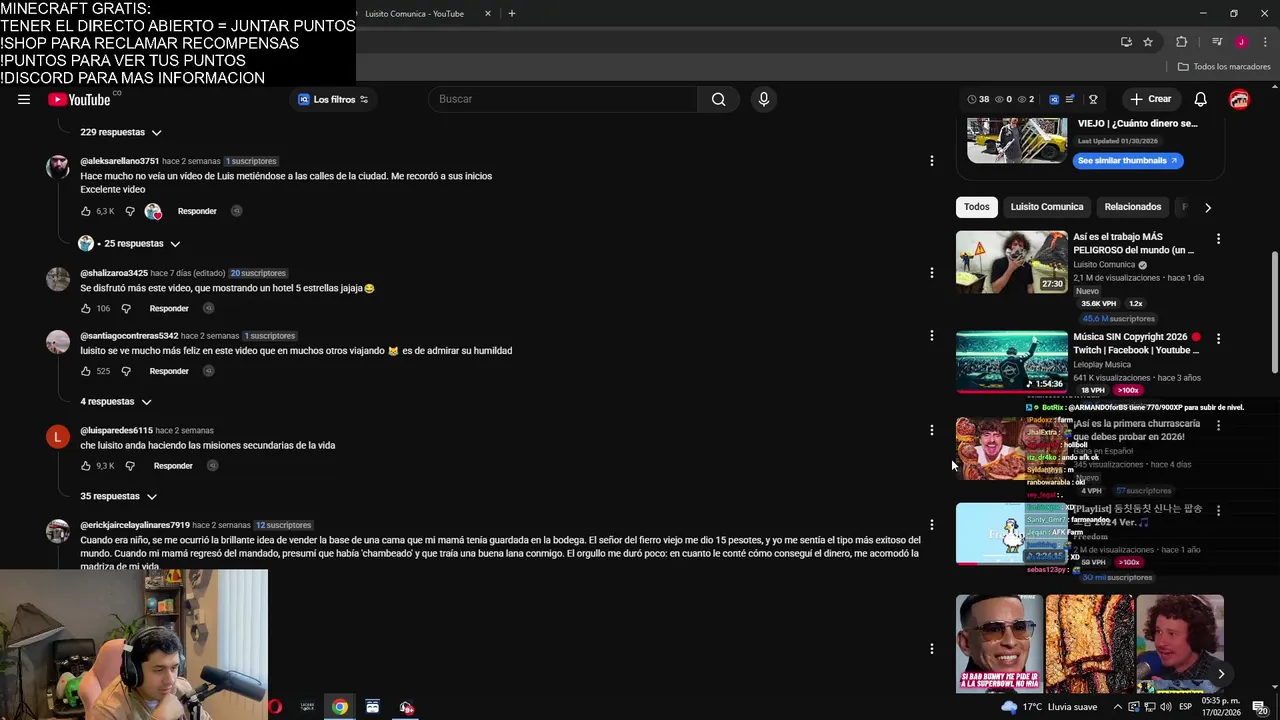Open more options for santiagocontreras5342 comment
This screenshot has width=1280, height=720.
tap(931, 336)
